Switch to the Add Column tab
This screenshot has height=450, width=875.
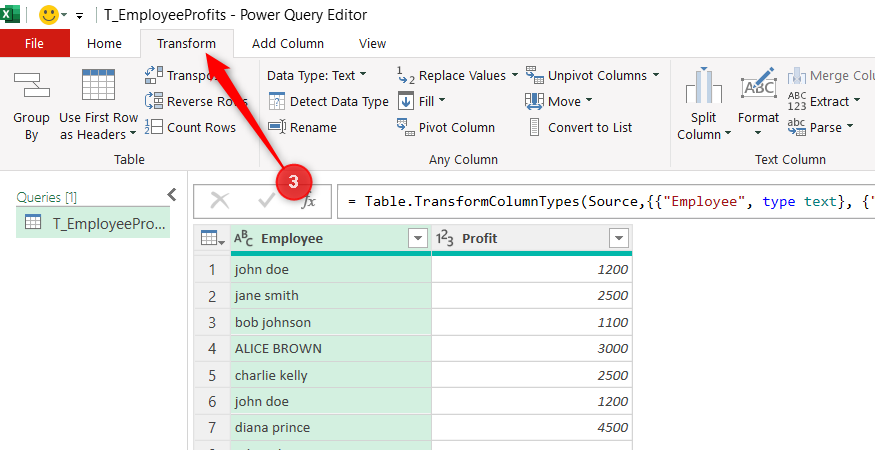[288, 44]
